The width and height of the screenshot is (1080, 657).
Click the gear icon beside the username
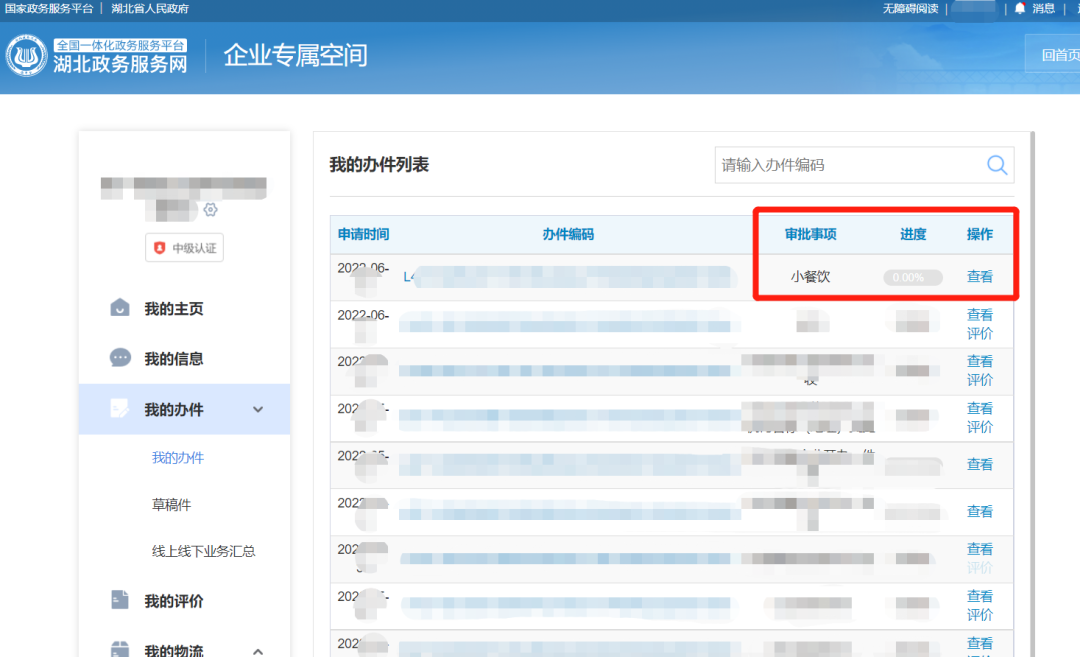pos(210,209)
